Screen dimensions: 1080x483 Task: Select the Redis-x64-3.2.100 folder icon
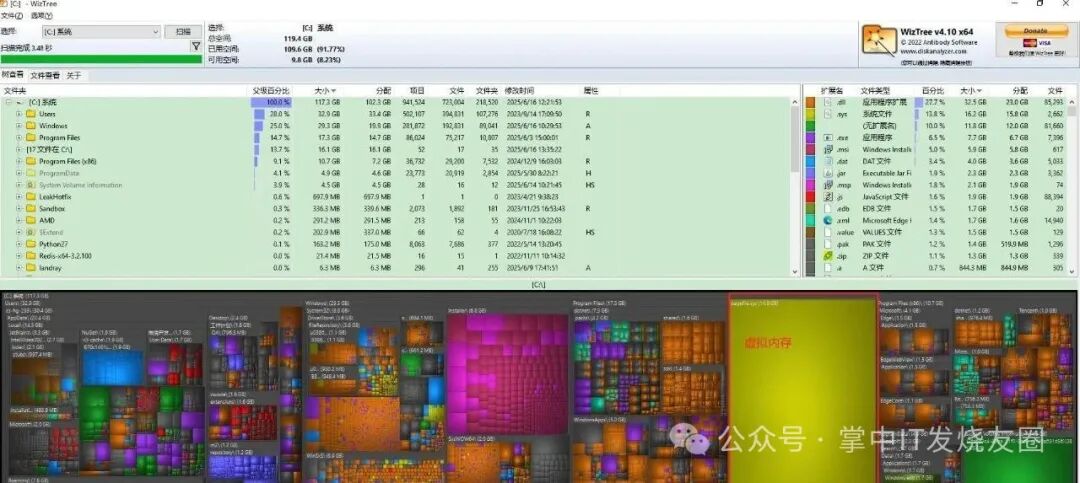[30, 256]
